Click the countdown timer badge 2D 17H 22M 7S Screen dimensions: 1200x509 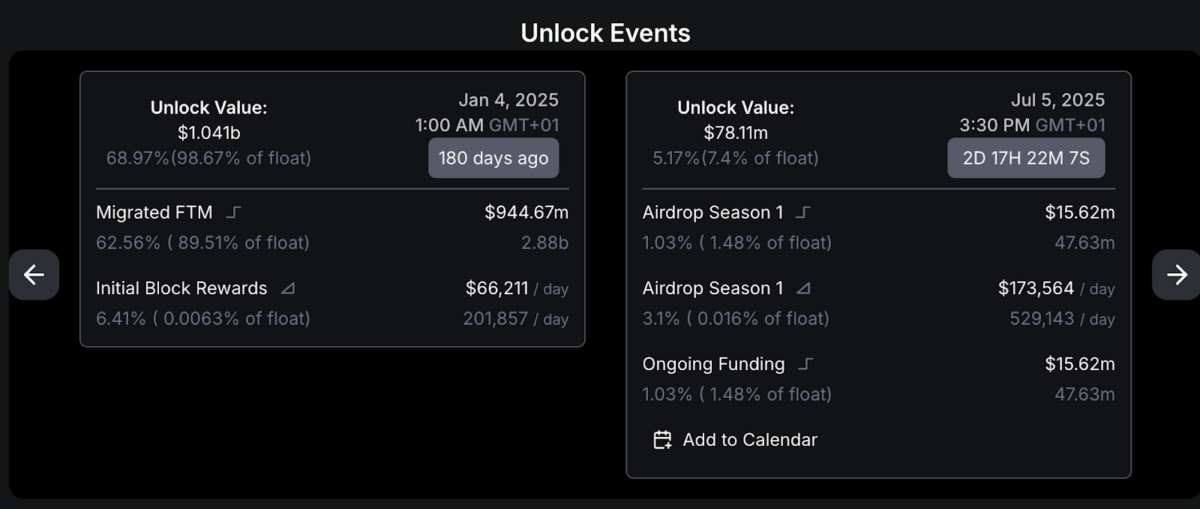coord(1026,159)
